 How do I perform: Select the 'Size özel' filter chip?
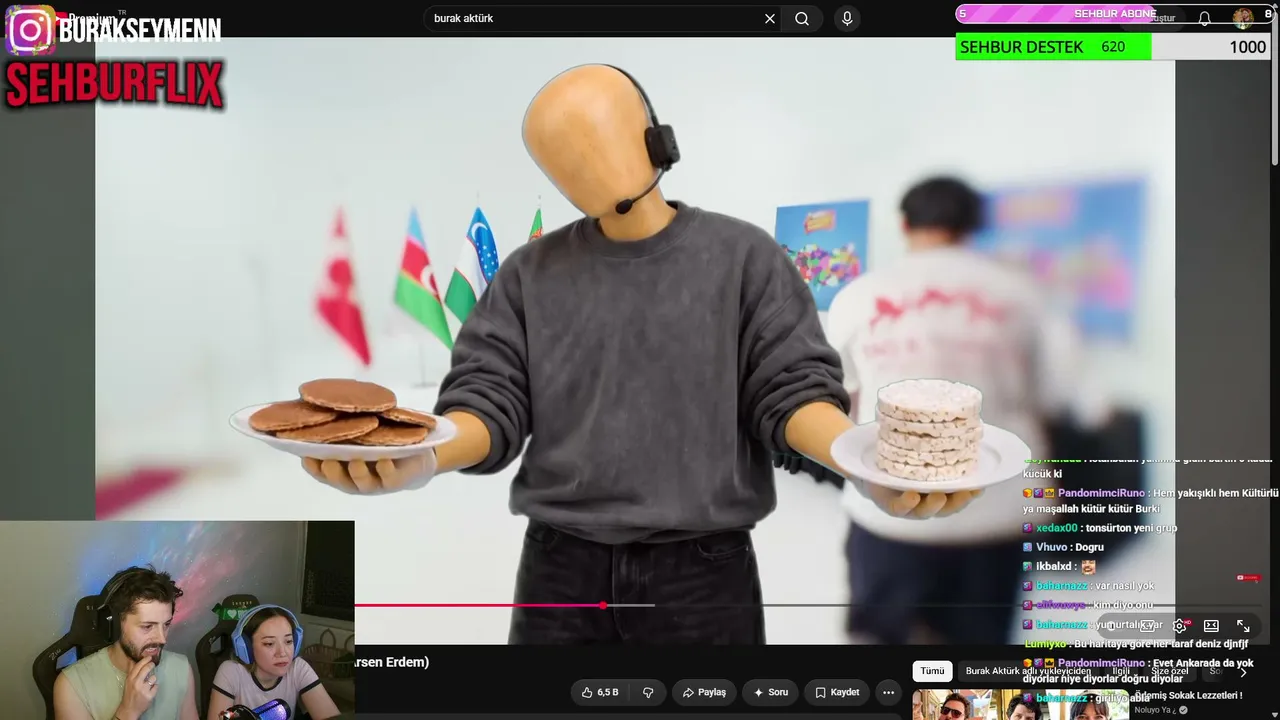pos(1170,671)
